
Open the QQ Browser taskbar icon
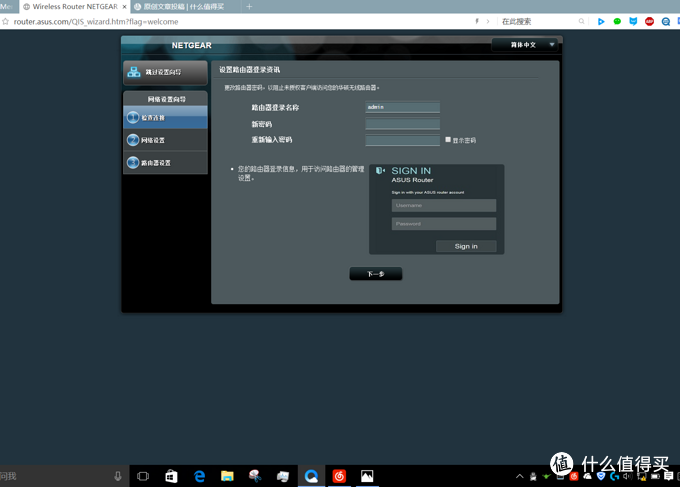[x=311, y=476]
